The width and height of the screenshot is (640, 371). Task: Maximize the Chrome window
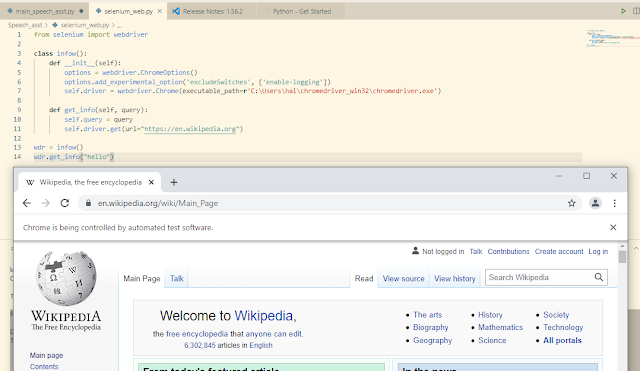tap(587, 176)
